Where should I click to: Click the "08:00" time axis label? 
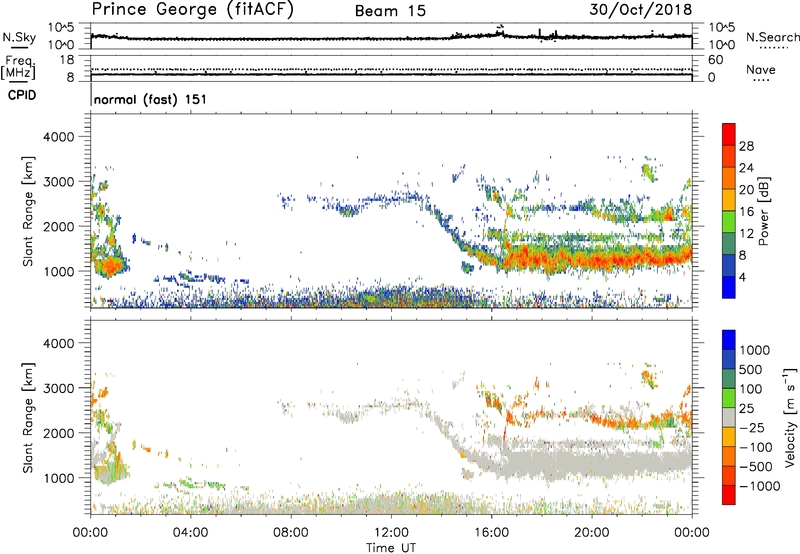(x=291, y=533)
